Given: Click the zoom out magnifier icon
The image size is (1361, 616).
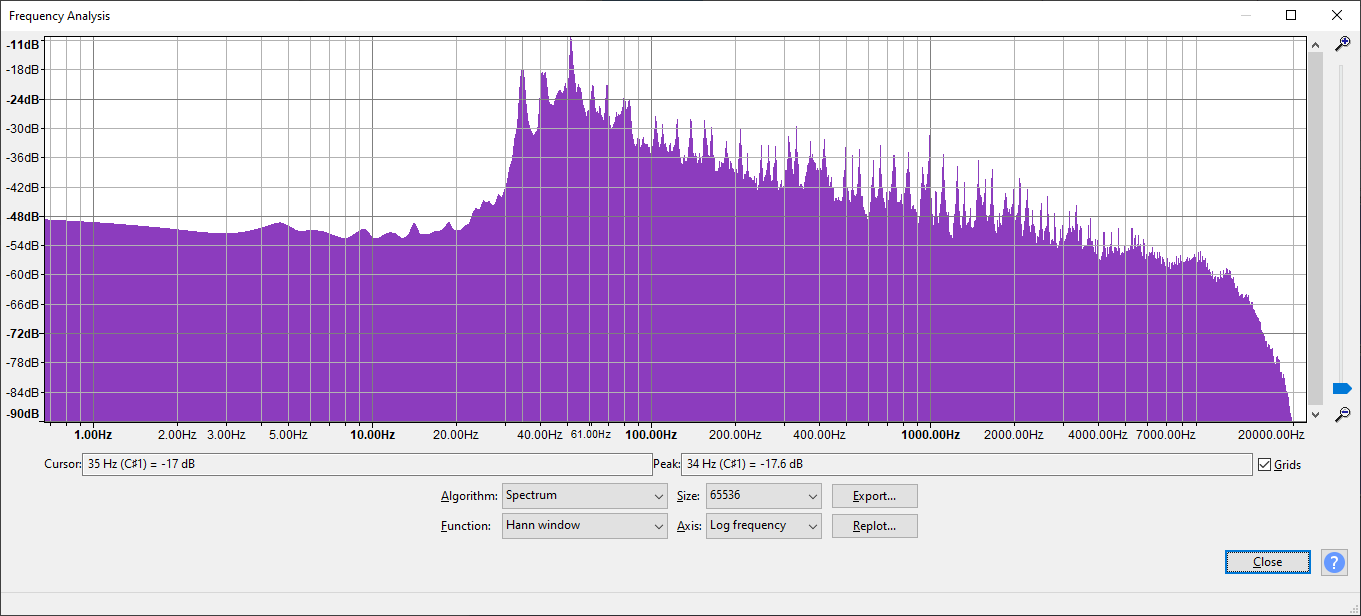Looking at the screenshot, I should point(1343,414).
